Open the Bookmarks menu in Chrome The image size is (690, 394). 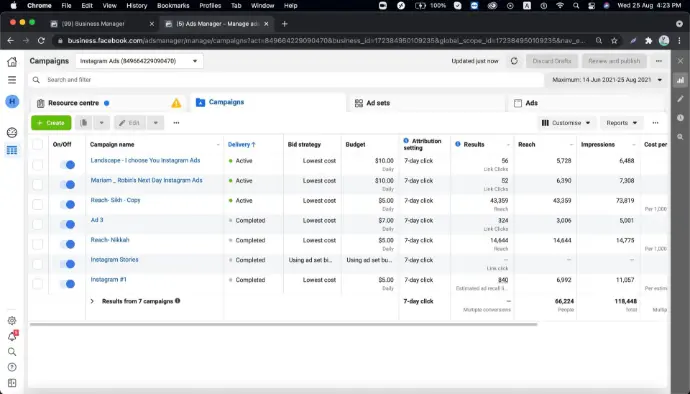click(173, 6)
